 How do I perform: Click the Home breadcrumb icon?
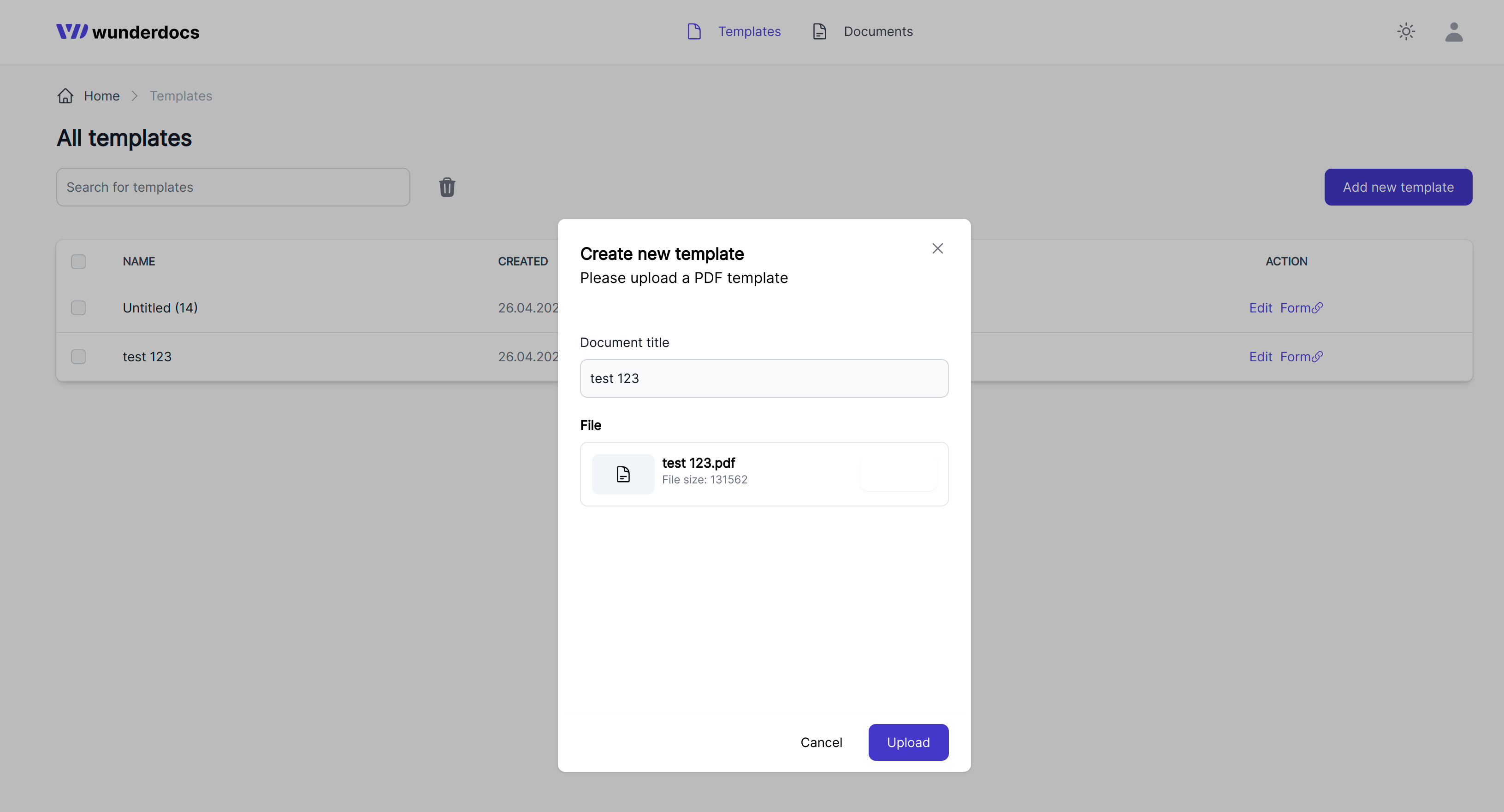pos(65,95)
